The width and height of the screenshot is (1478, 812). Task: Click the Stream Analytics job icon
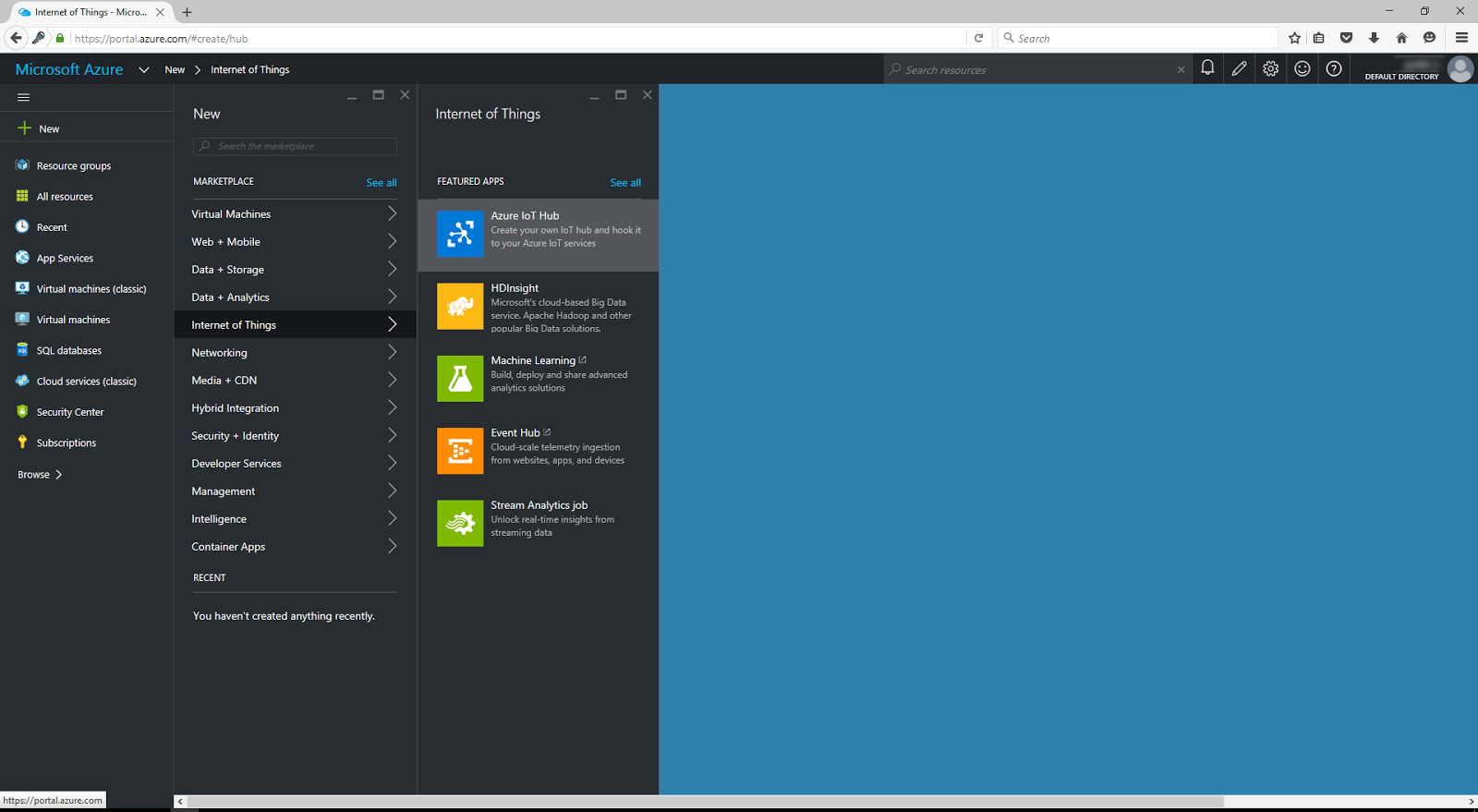coord(460,524)
